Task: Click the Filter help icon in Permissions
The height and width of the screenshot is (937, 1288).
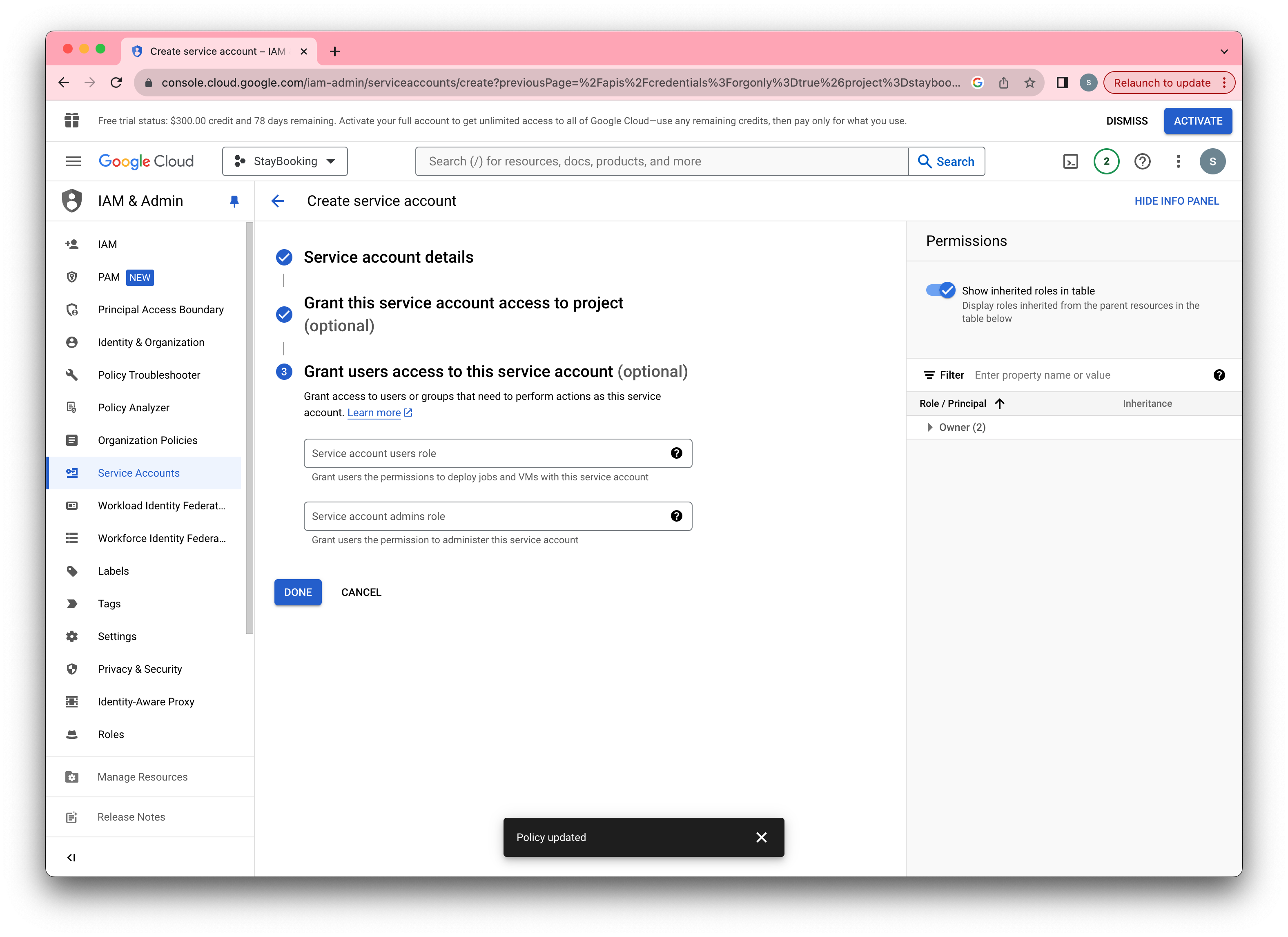Action: click(1219, 375)
